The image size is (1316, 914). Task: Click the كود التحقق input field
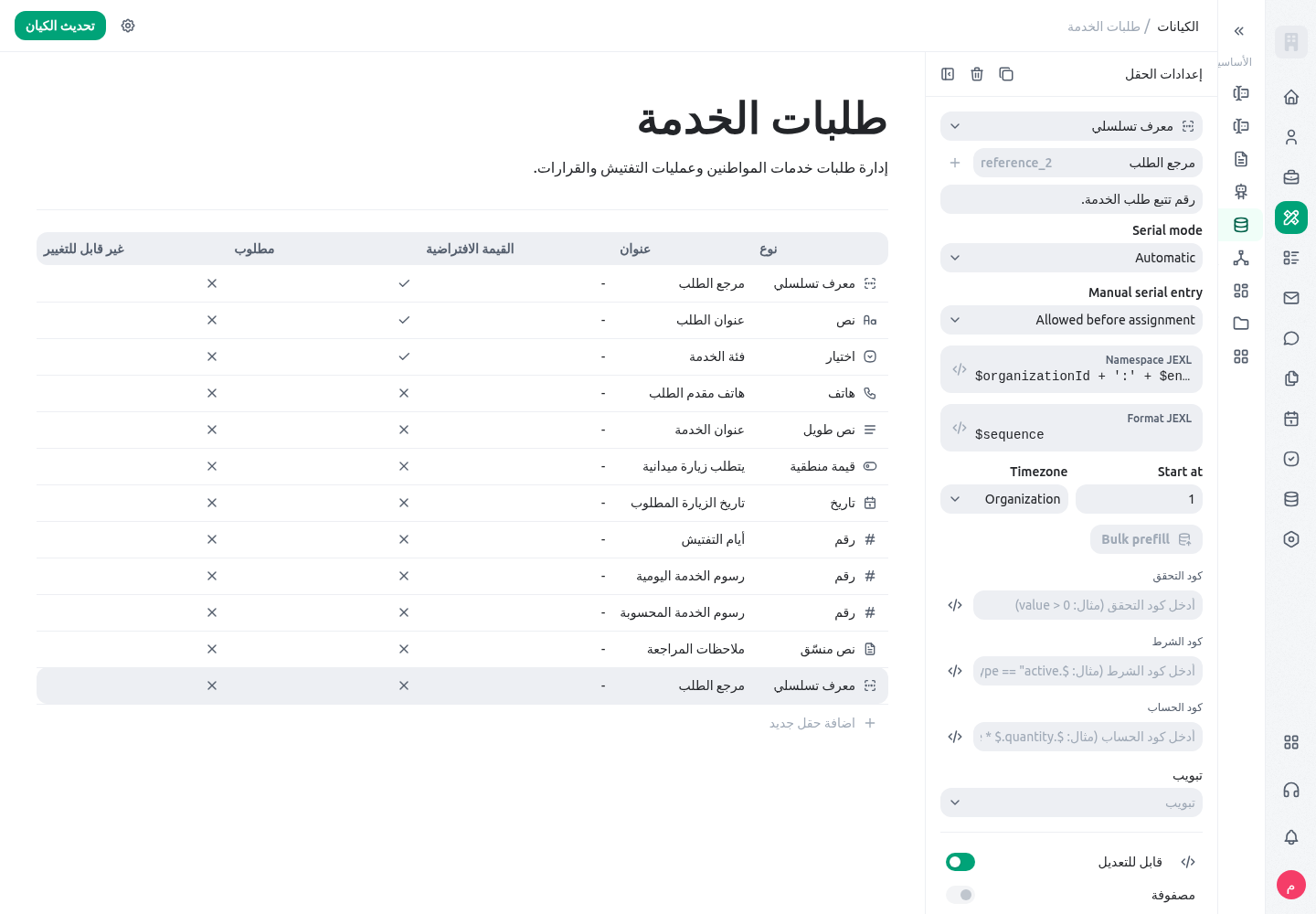pyautogui.click(x=1088, y=605)
